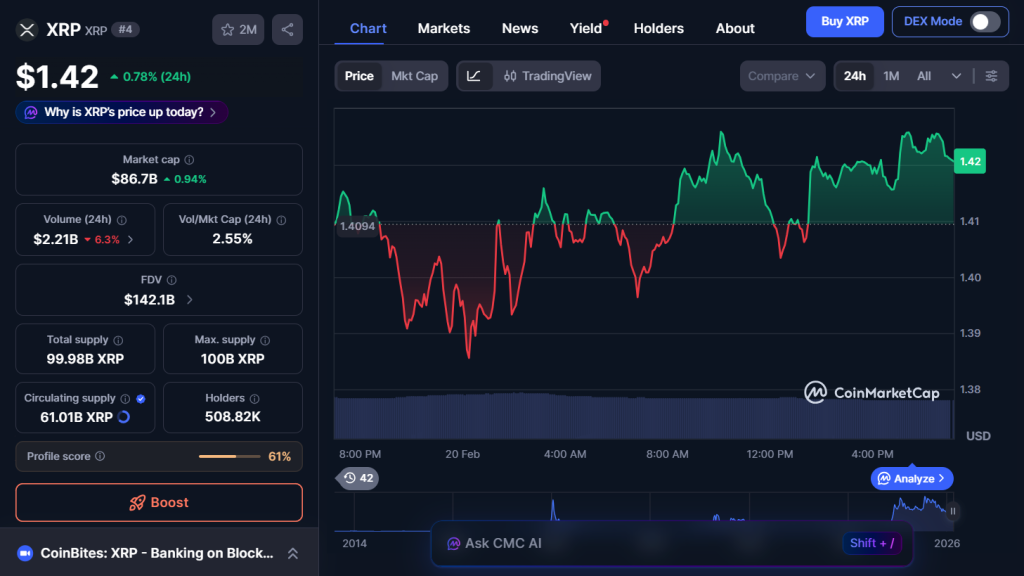Click Market cap info icon

190,160
